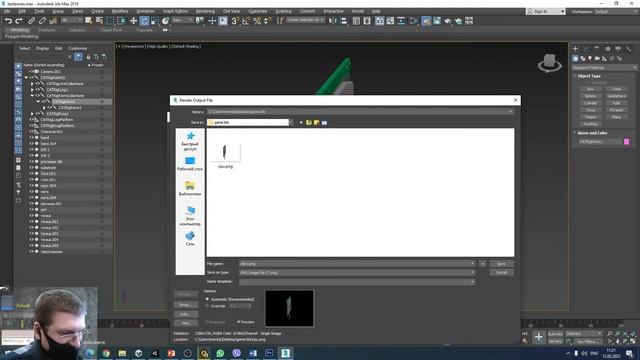Click the ViewCube in the viewport
The height and width of the screenshot is (360, 640).
point(549,63)
